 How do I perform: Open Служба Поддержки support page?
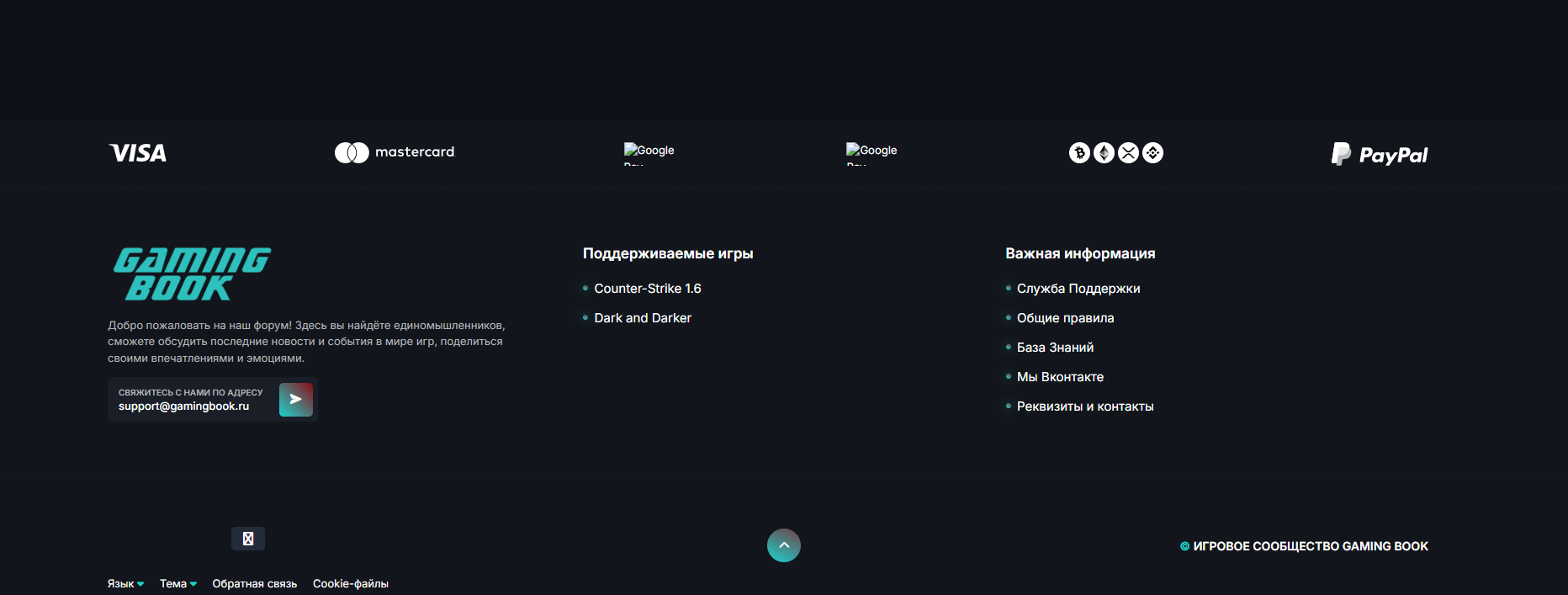[x=1078, y=289]
